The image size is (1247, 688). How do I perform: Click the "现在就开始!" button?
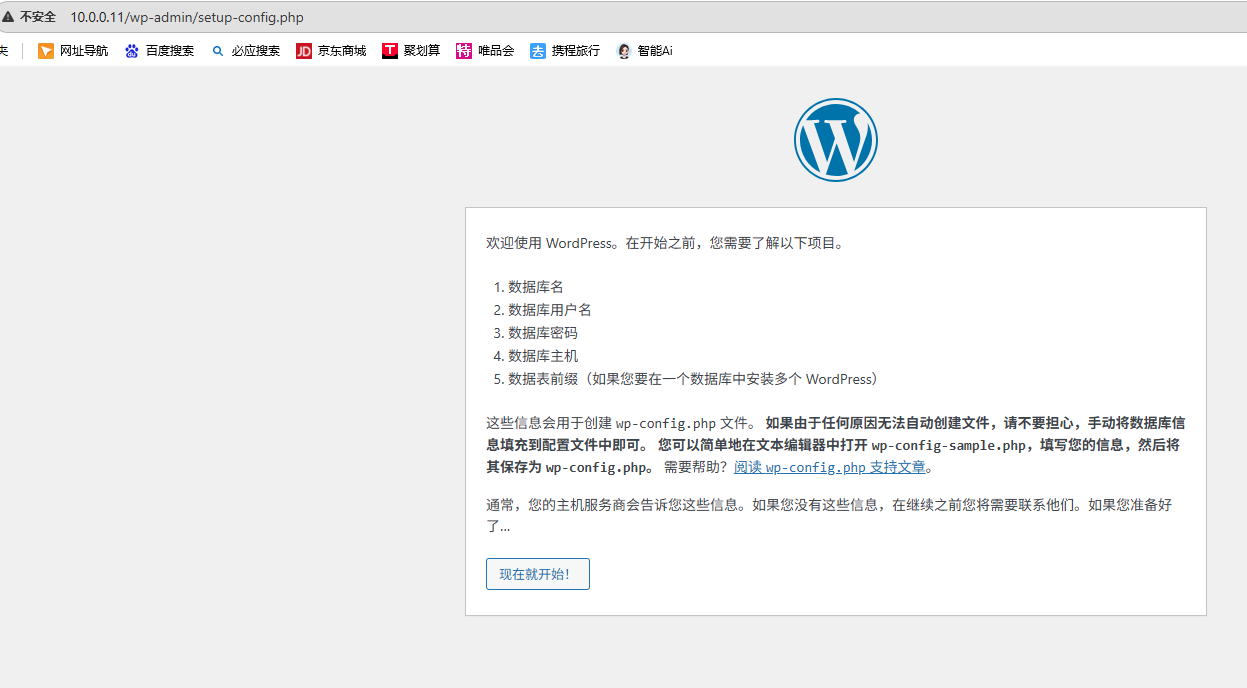537,574
